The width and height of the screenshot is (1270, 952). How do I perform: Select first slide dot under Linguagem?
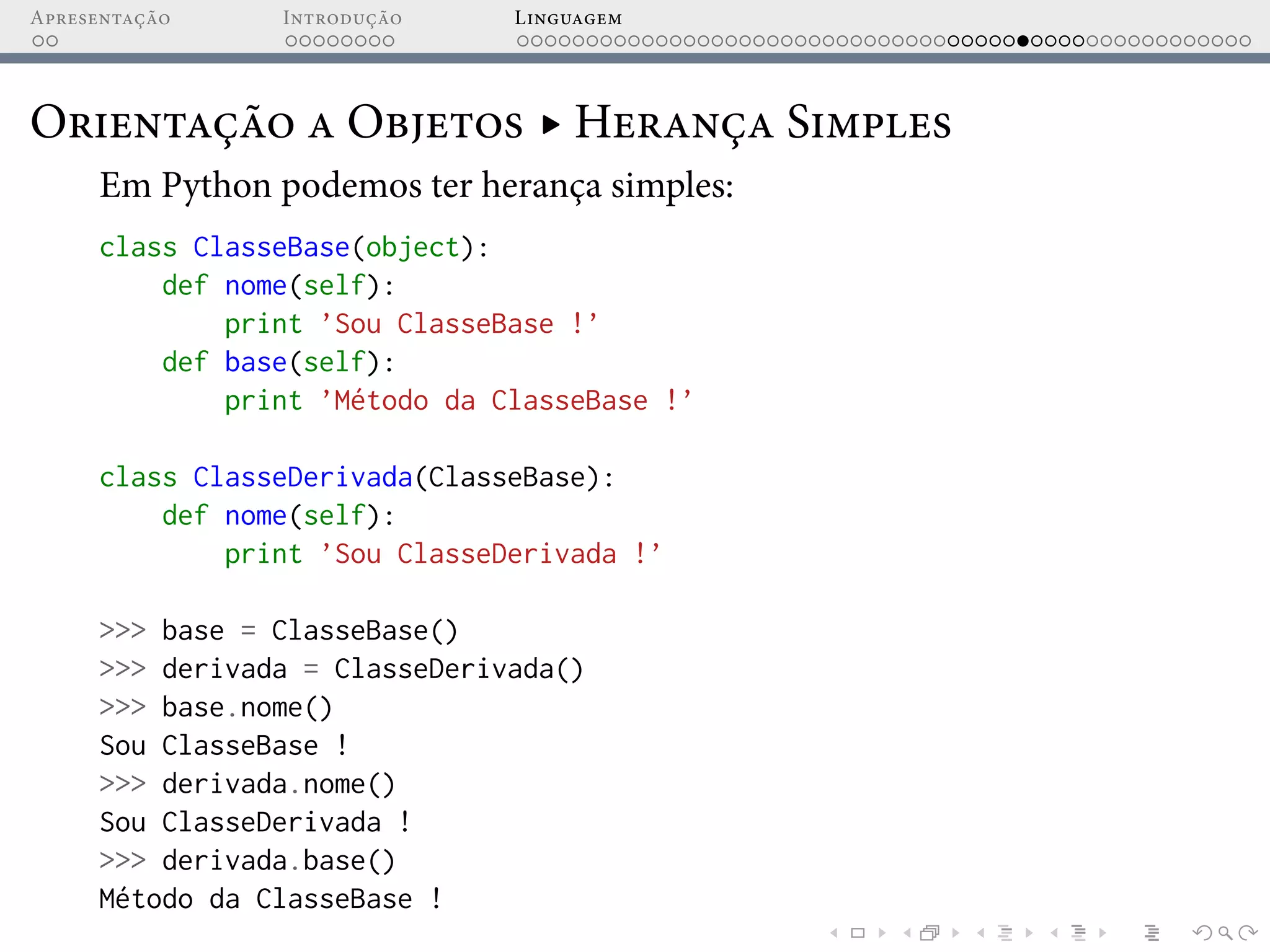[x=523, y=41]
